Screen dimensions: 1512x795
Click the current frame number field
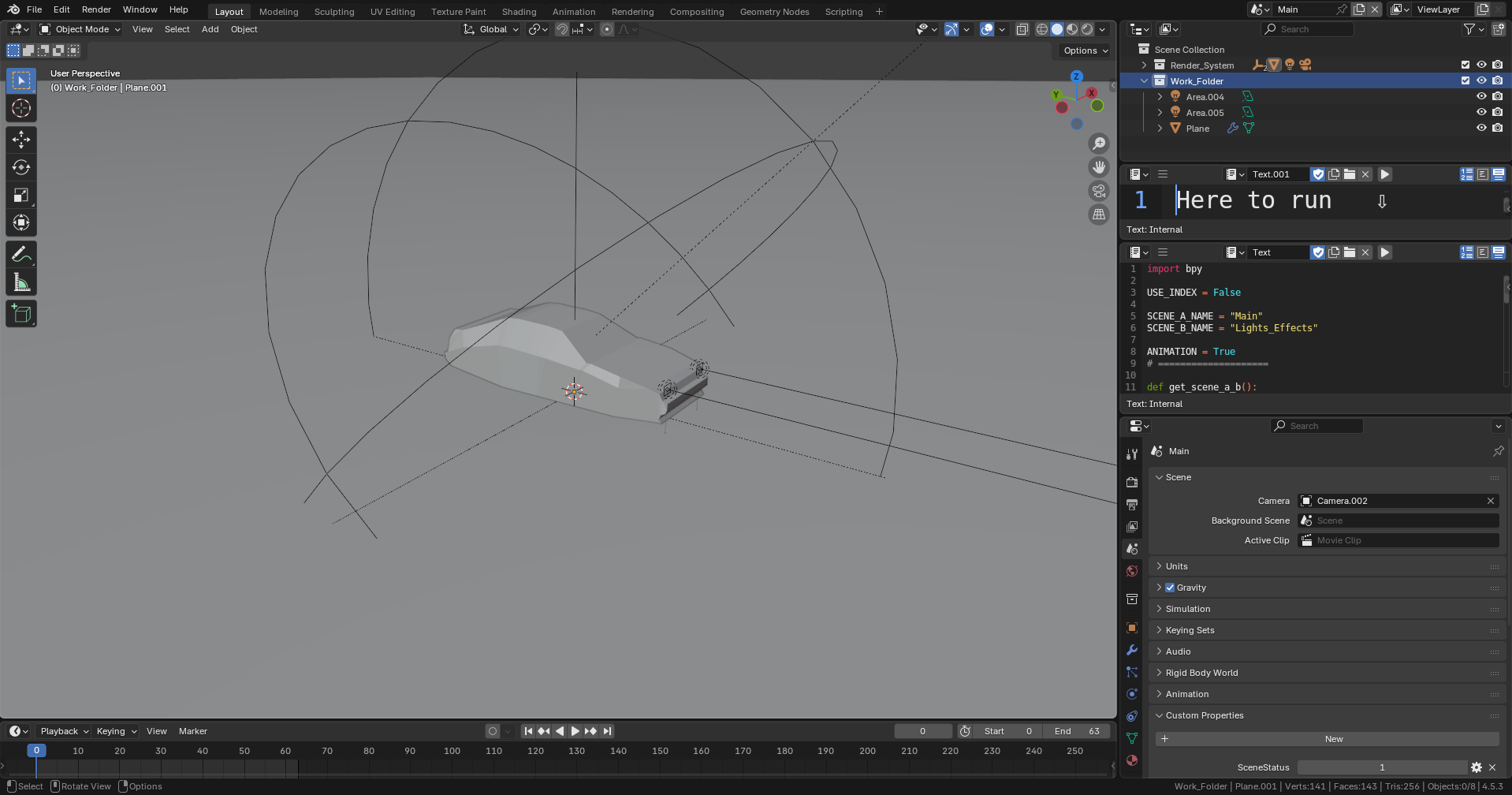923,731
